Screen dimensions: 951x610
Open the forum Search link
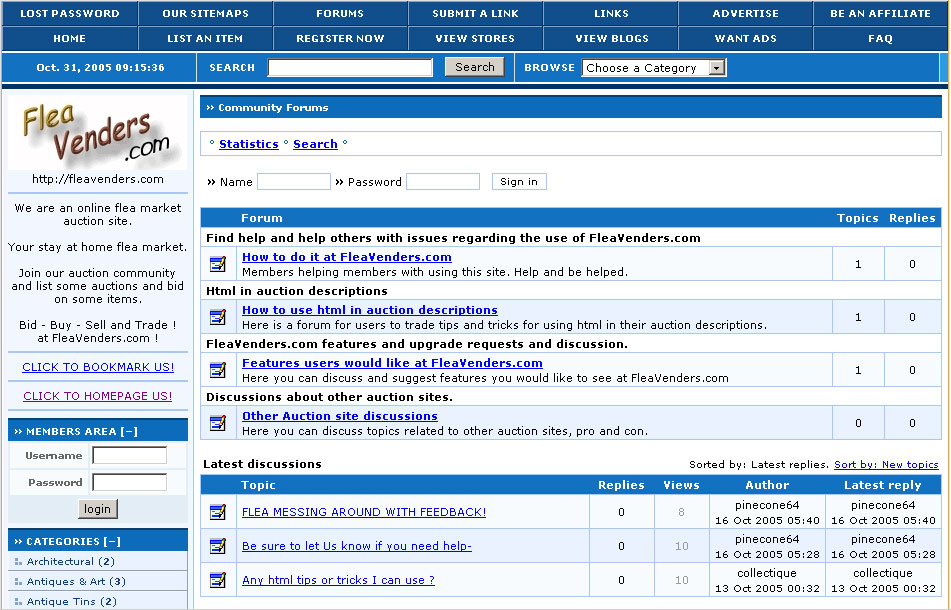coord(315,144)
